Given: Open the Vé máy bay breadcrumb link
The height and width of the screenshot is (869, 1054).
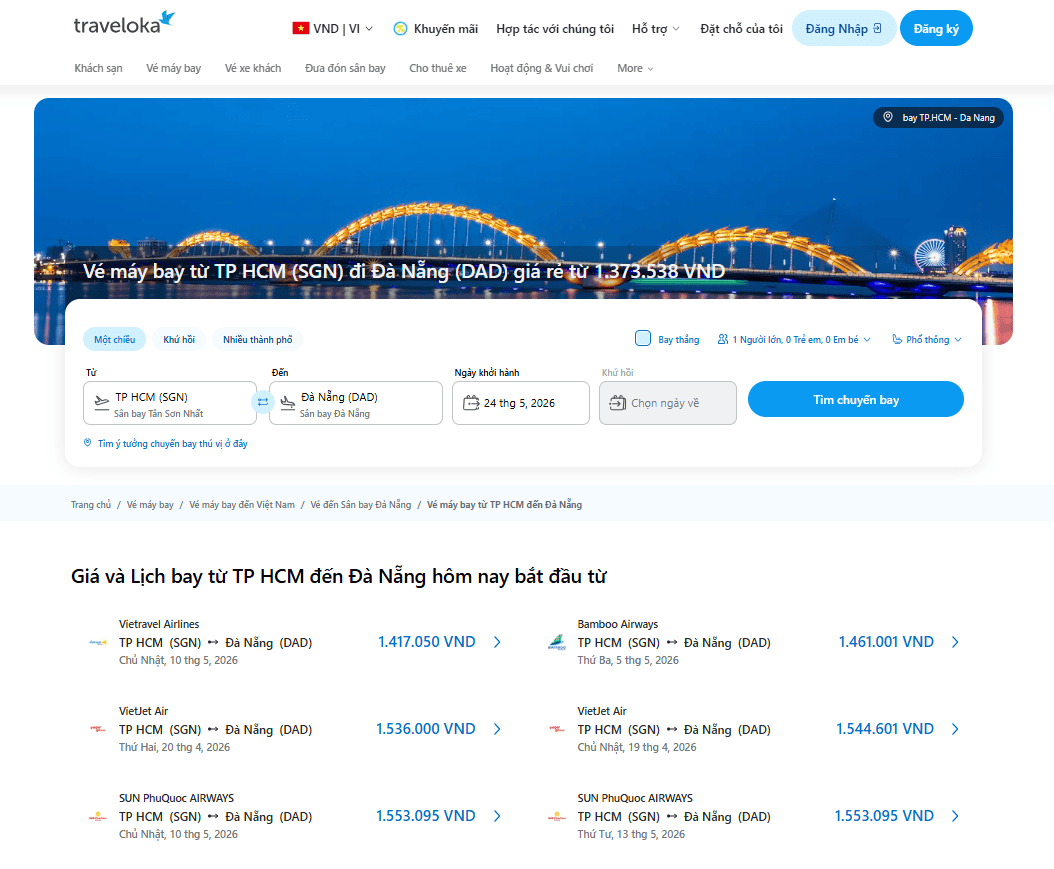Looking at the screenshot, I should pos(150,505).
